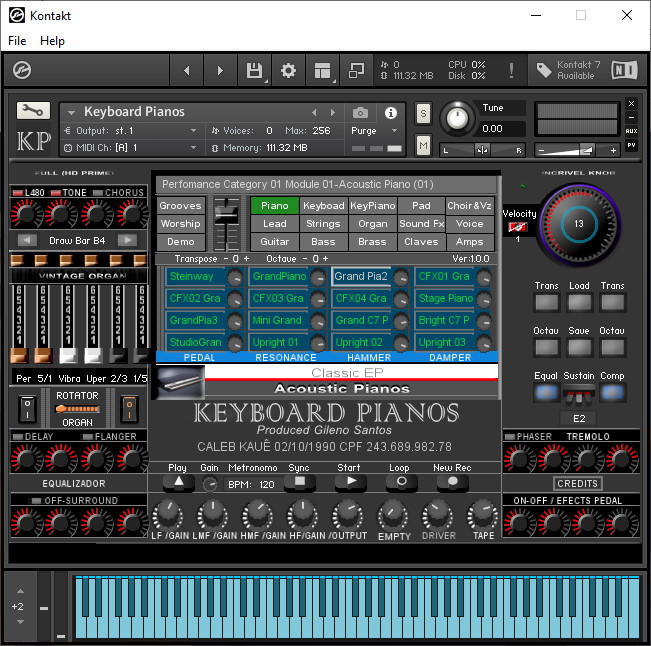The image size is (651, 646).
Task: Toggle the Loop button
Action: click(x=401, y=482)
